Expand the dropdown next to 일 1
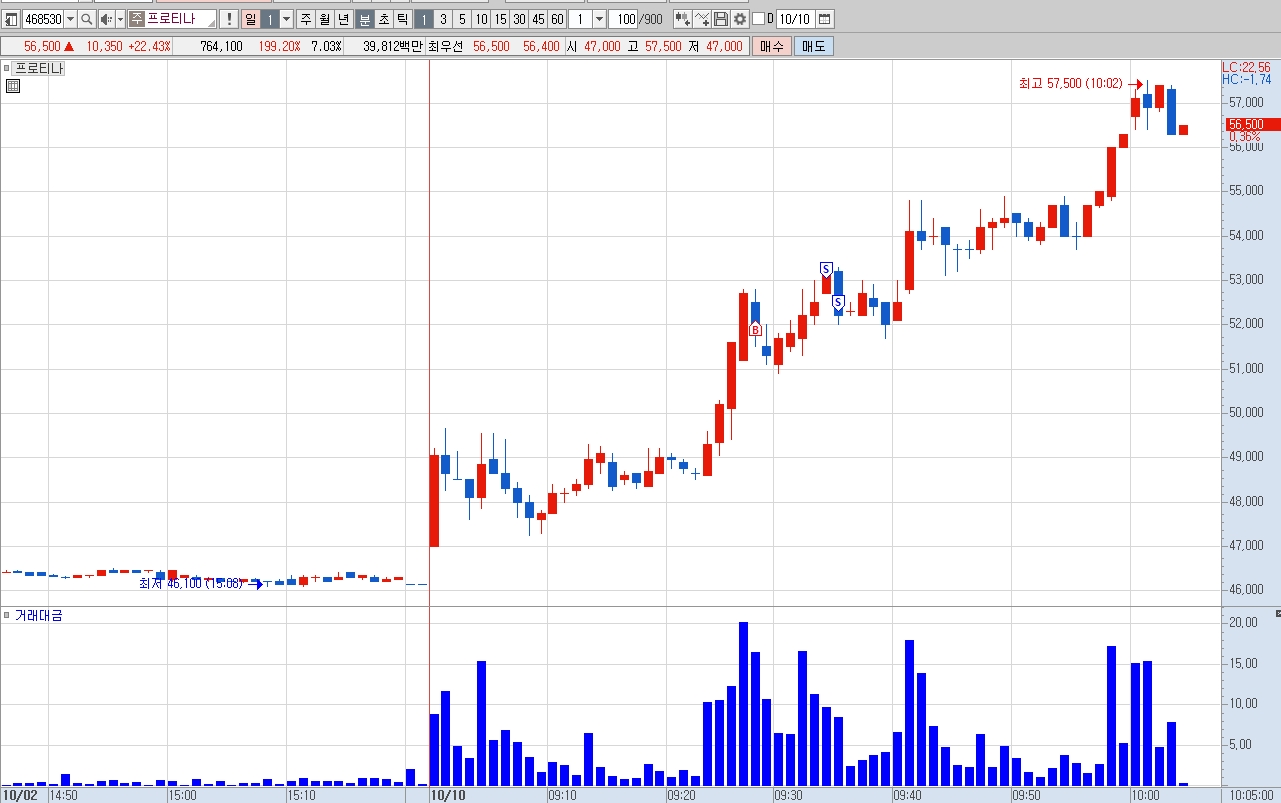Screen dimensions: 1281x803 pos(286,19)
